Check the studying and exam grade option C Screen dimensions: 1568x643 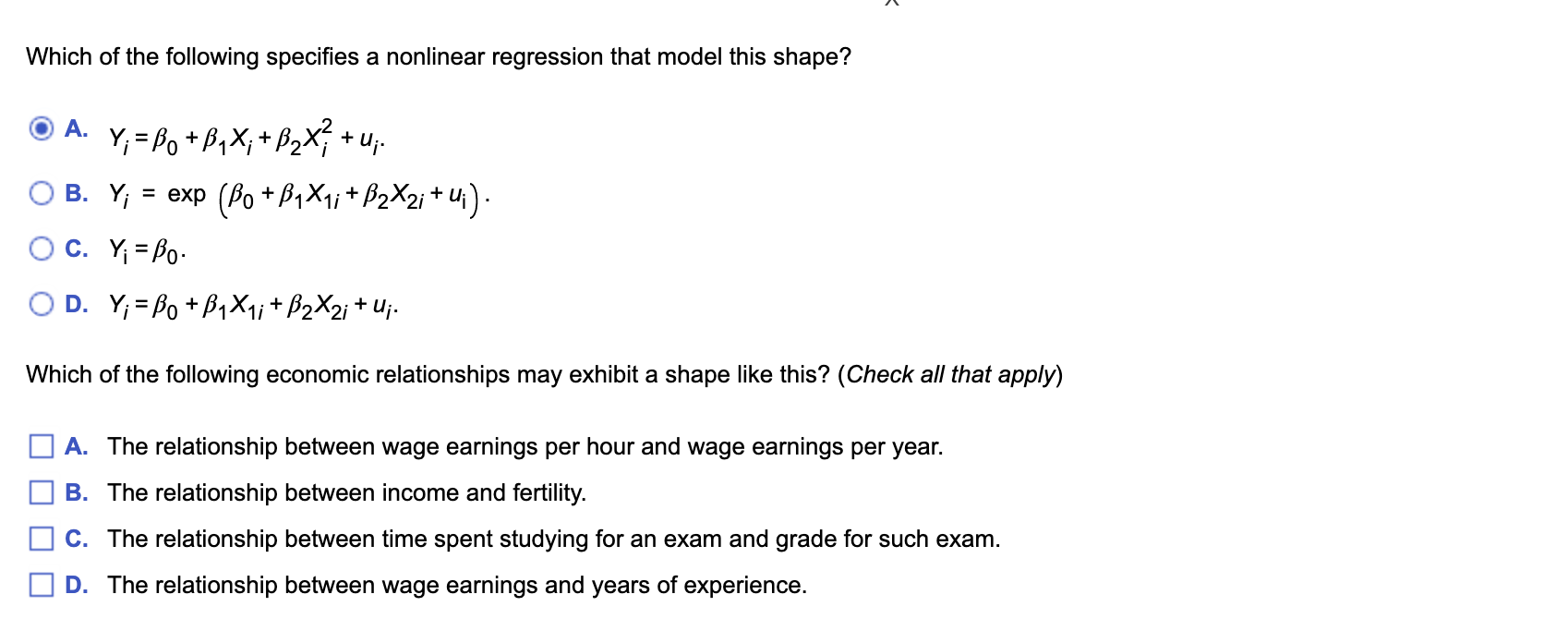(x=41, y=539)
